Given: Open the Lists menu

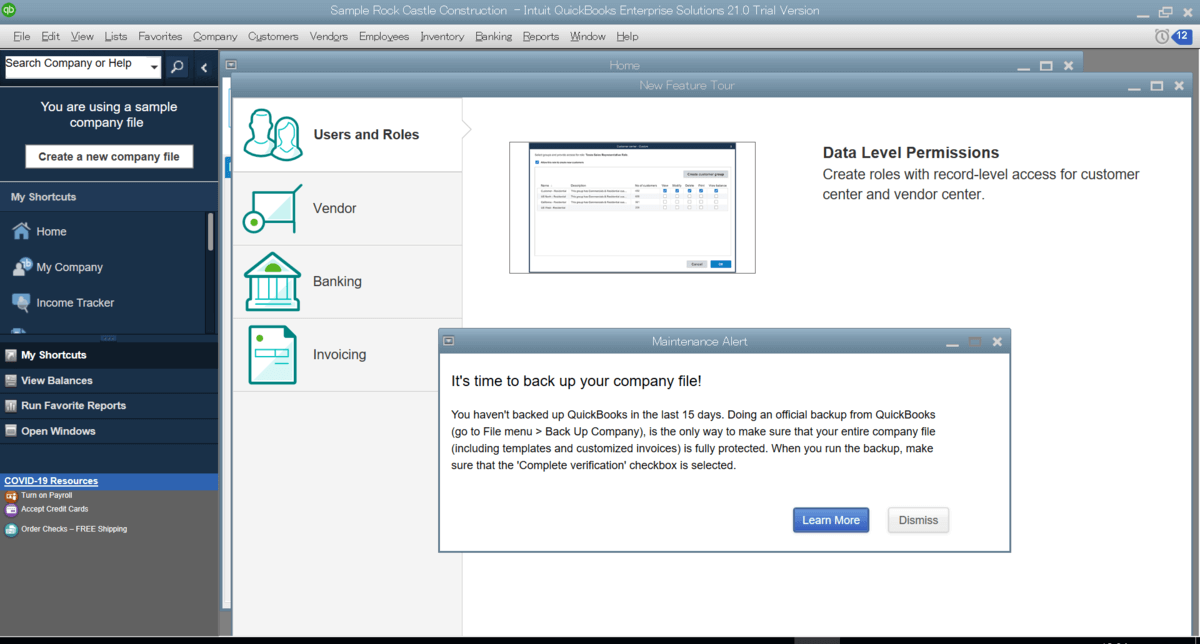Looking at the screenshot, I should (116, 36).
